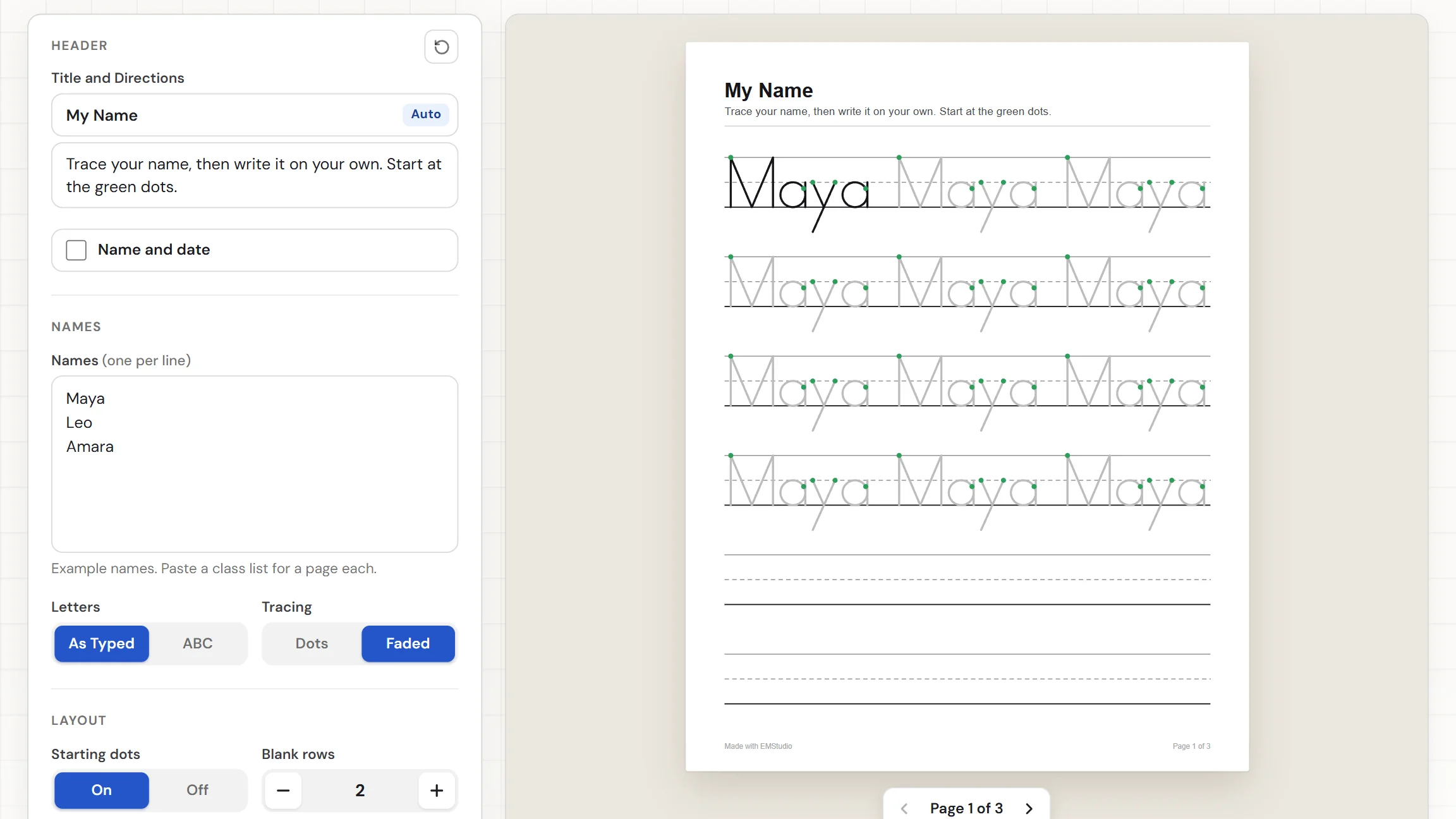
Task: Choose Dots tracing style
Action: pos(312,643)
